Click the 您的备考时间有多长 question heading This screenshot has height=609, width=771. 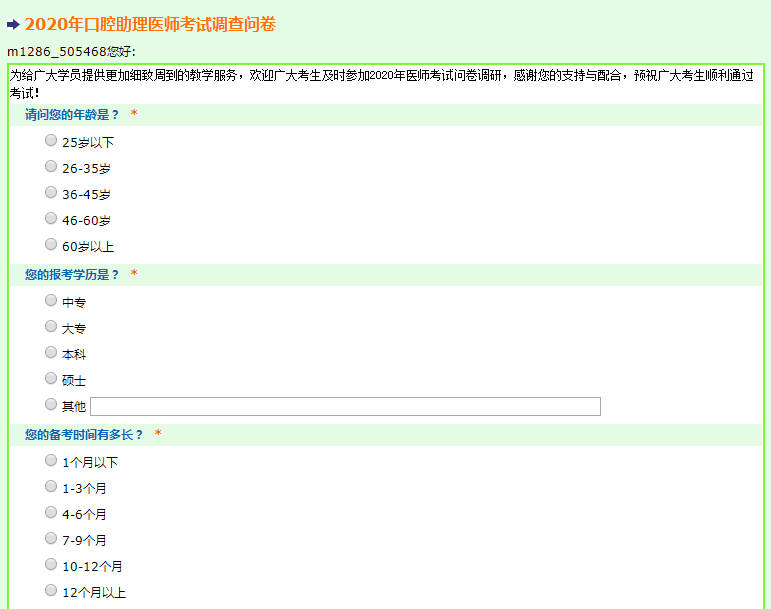pyautogui.click(x=84, y=435)
